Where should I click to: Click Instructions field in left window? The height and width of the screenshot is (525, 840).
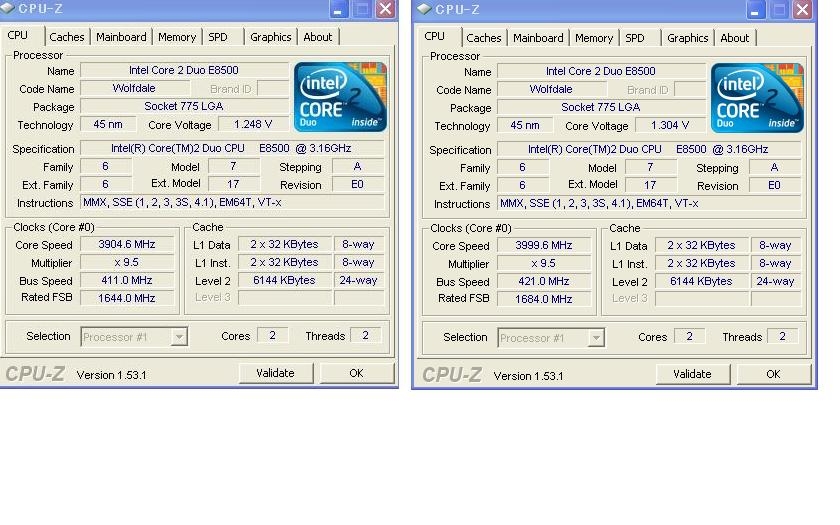click(x=231, y=202)
